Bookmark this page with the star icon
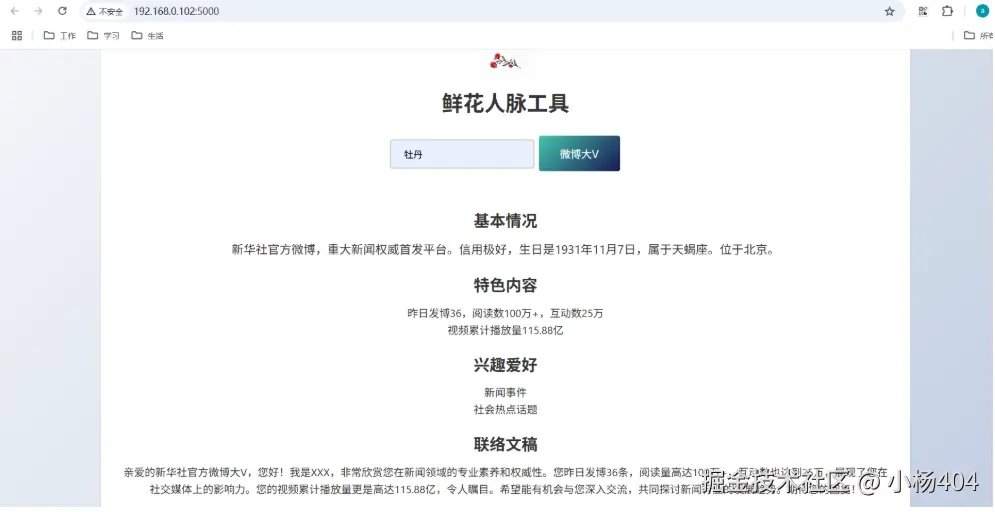Screen dimensions: 995x512 [890, 11]
